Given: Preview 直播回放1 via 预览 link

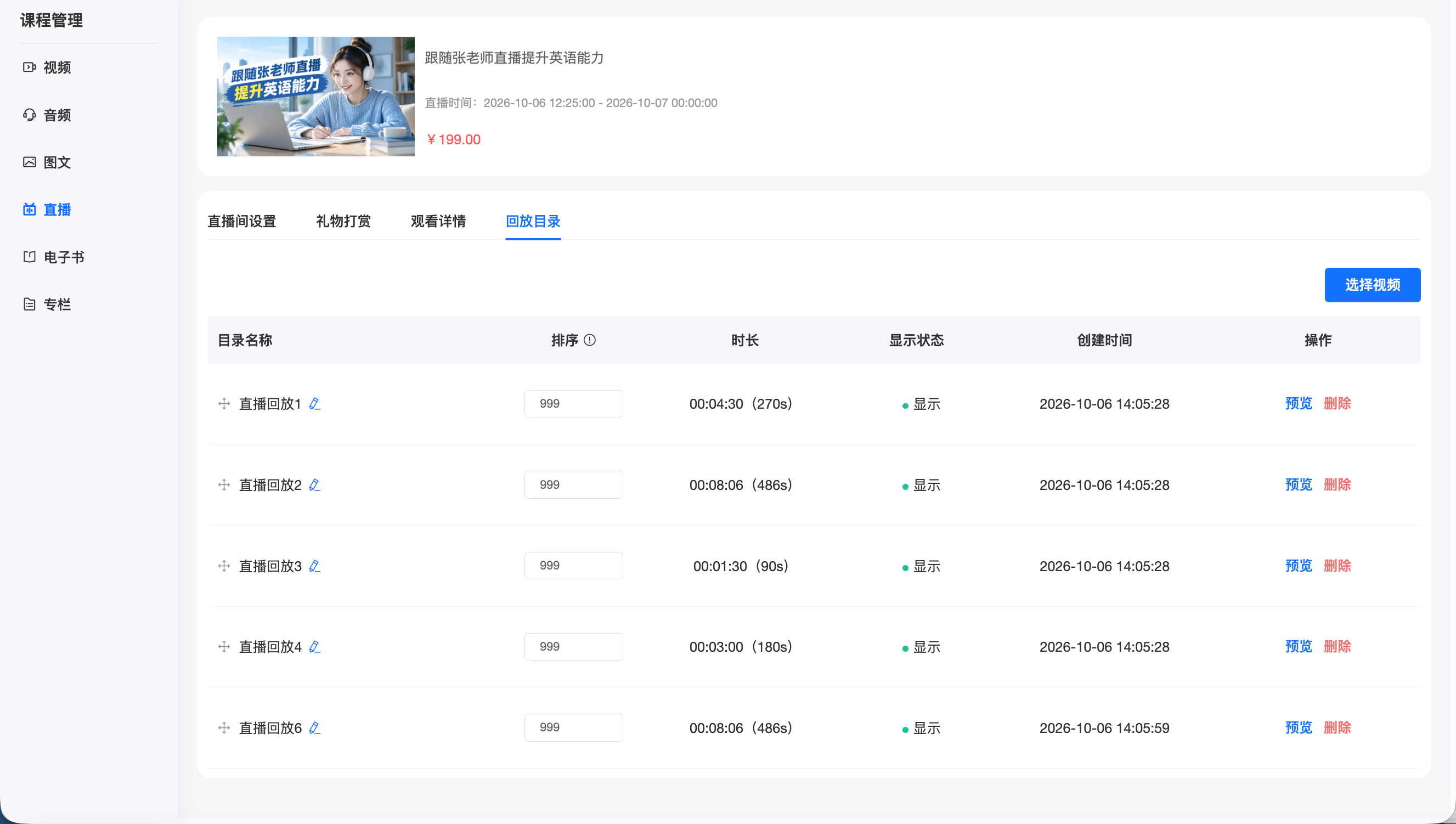Looking at the screenshot, I should [1299, 404].
